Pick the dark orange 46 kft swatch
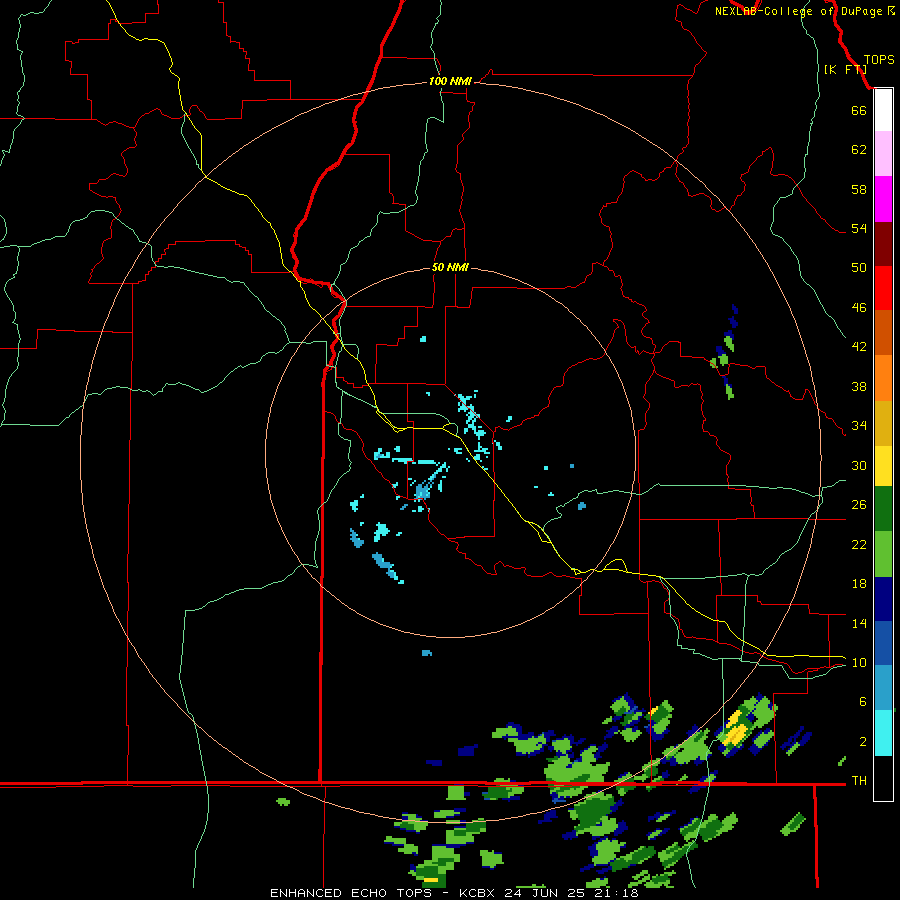Screen dimensions: 900x900 [883, 332]
